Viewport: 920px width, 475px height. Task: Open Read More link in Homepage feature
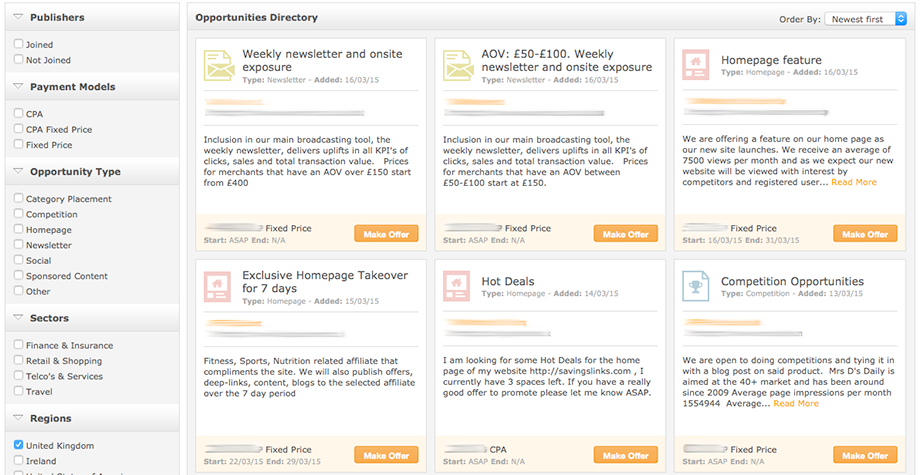(853, 182)
